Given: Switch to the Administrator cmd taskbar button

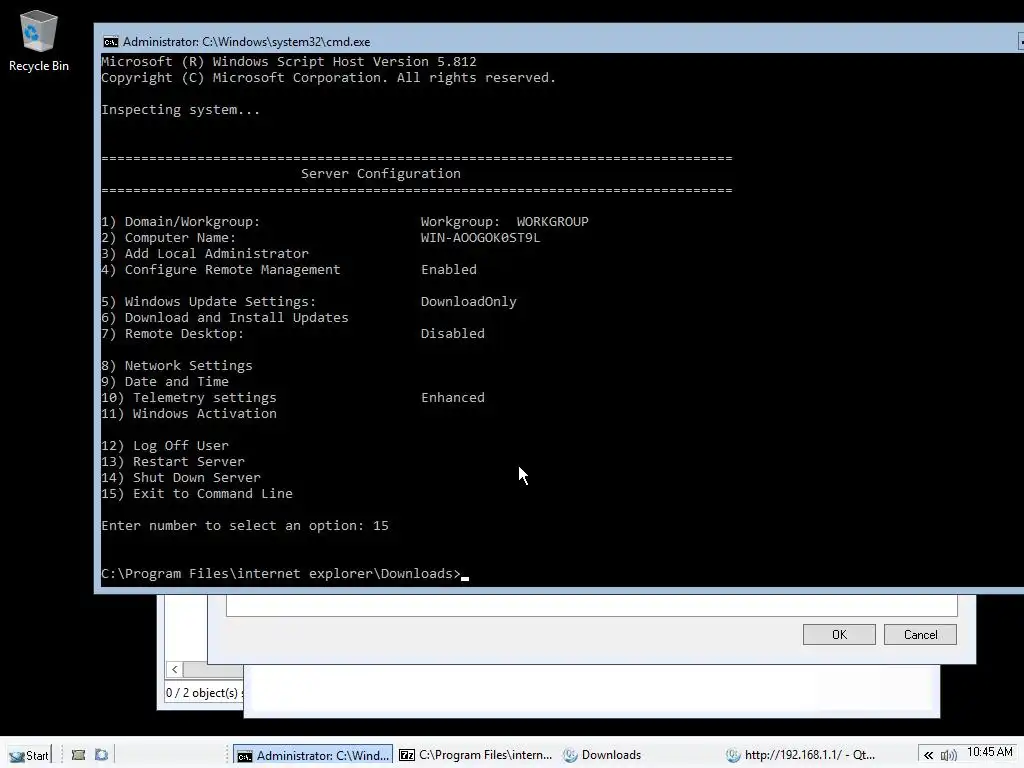Looking at the screenshot, I should (x=313, y=755).
